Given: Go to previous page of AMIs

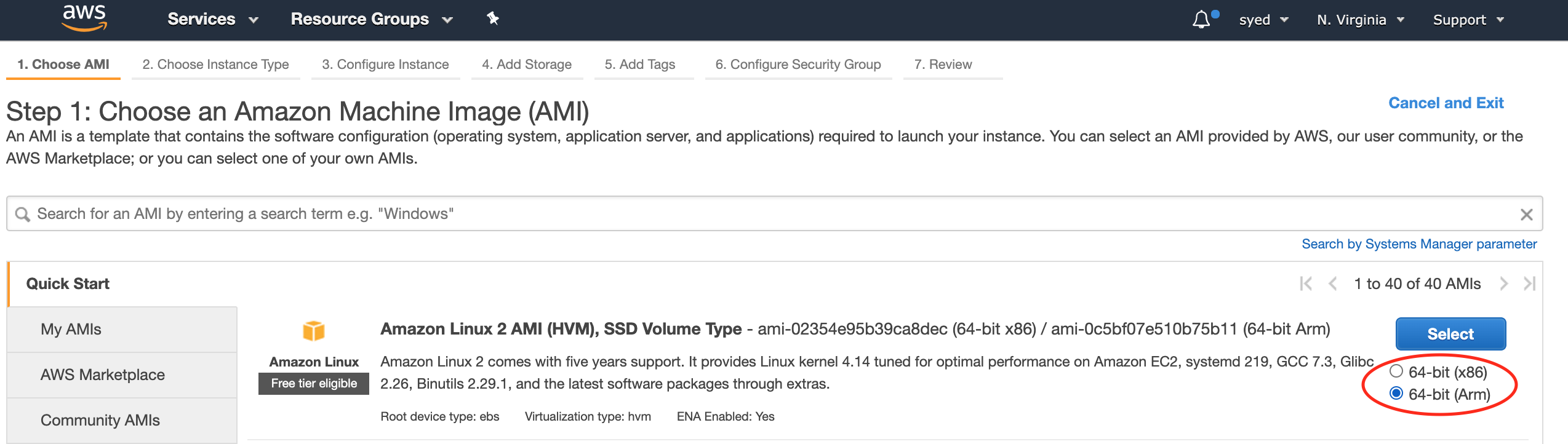Looking at the screenshot, I should (1333, 283).
